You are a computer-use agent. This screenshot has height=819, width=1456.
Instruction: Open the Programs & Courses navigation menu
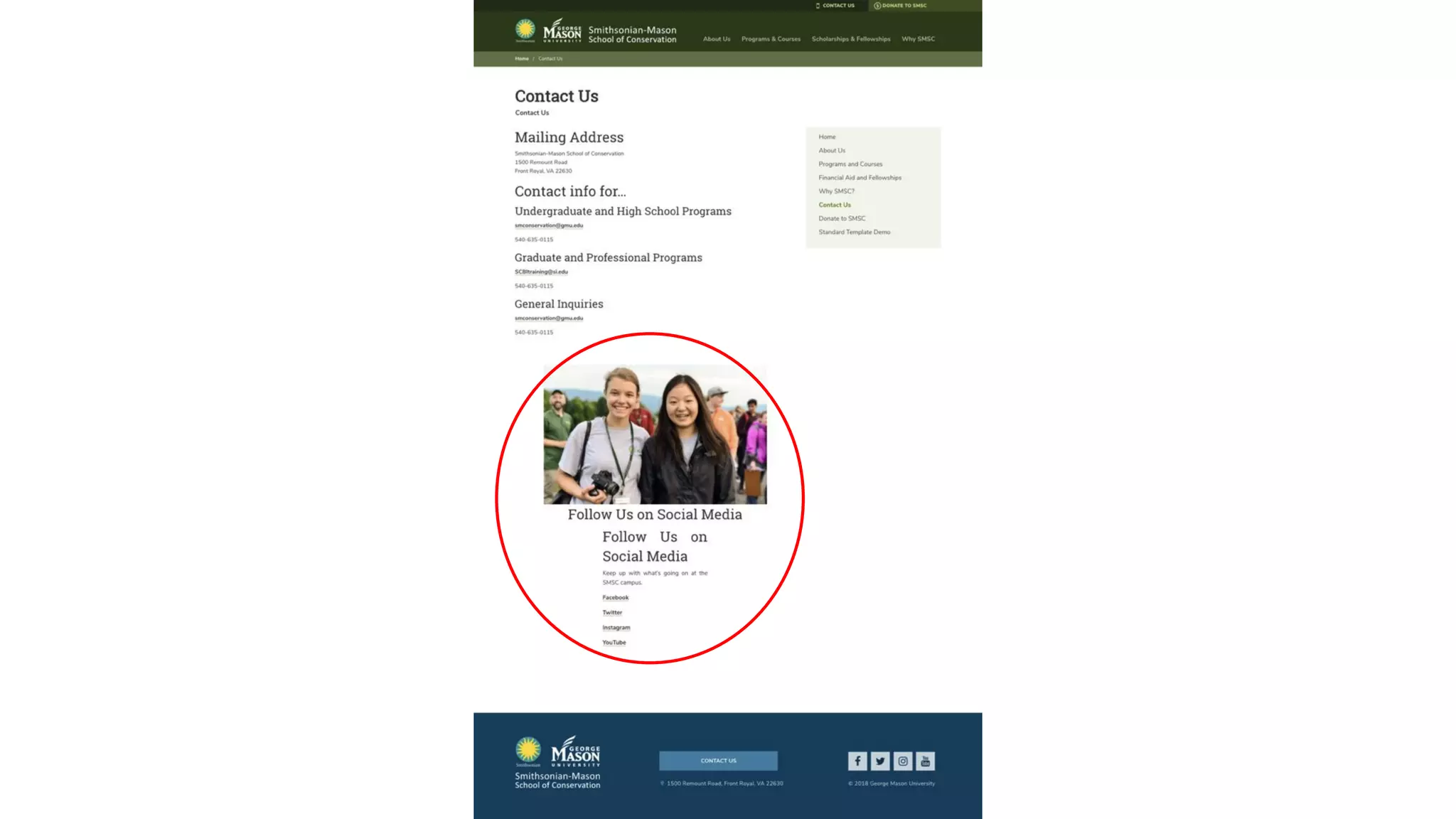[771, 39]
